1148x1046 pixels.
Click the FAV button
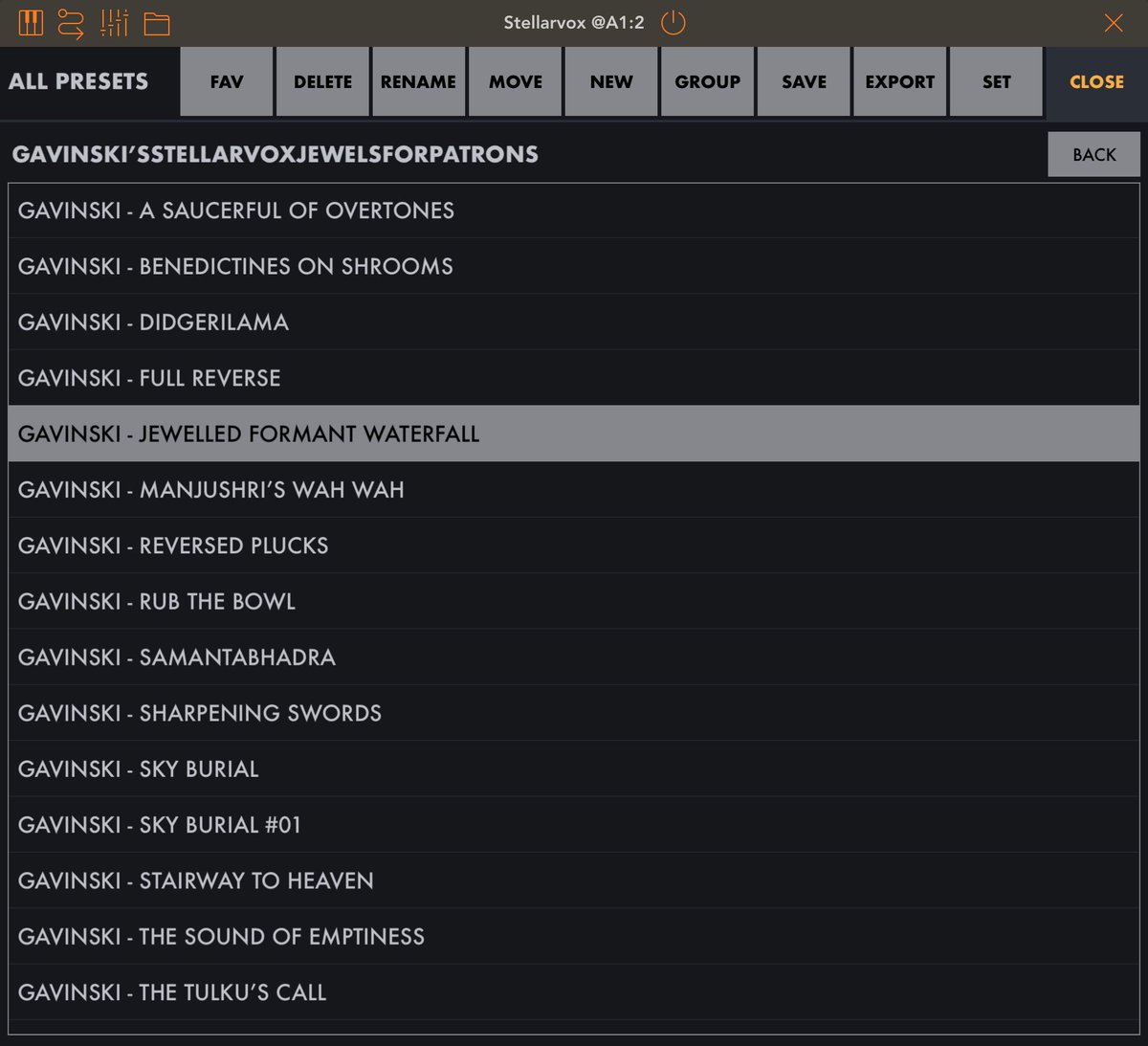click(x=227, y=82)
